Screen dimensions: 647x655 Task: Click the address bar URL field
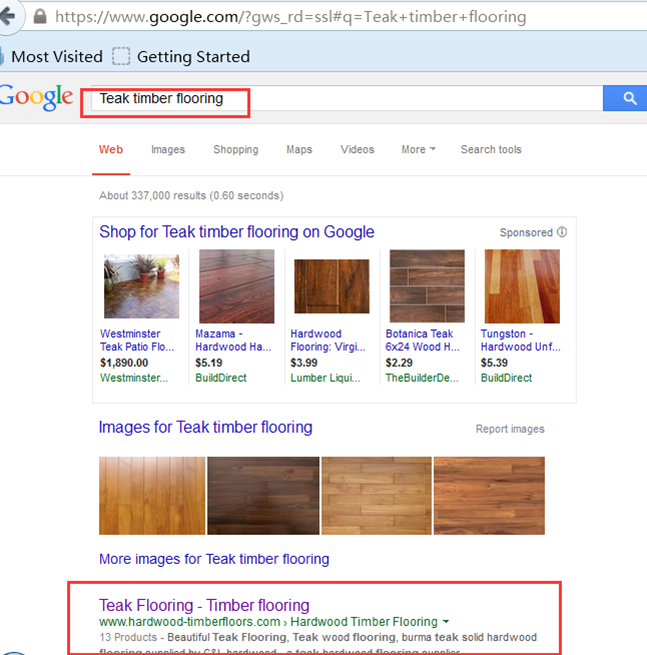pyautogui.click(x=334, y=17)
